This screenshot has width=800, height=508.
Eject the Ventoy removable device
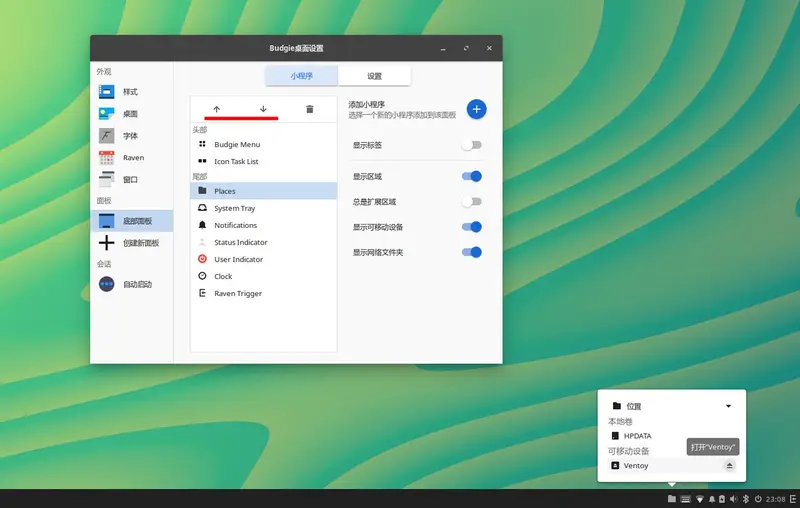point(729,466)
